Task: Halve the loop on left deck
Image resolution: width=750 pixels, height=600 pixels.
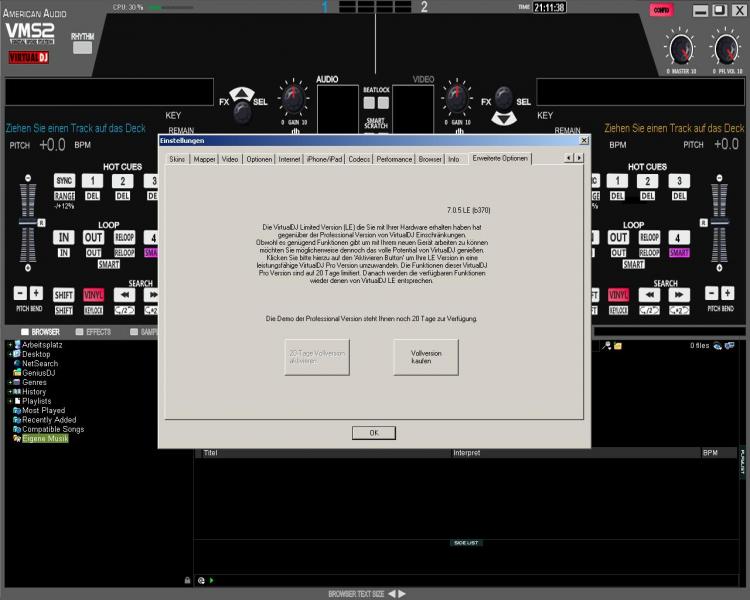Action: [x=124, y=311]
